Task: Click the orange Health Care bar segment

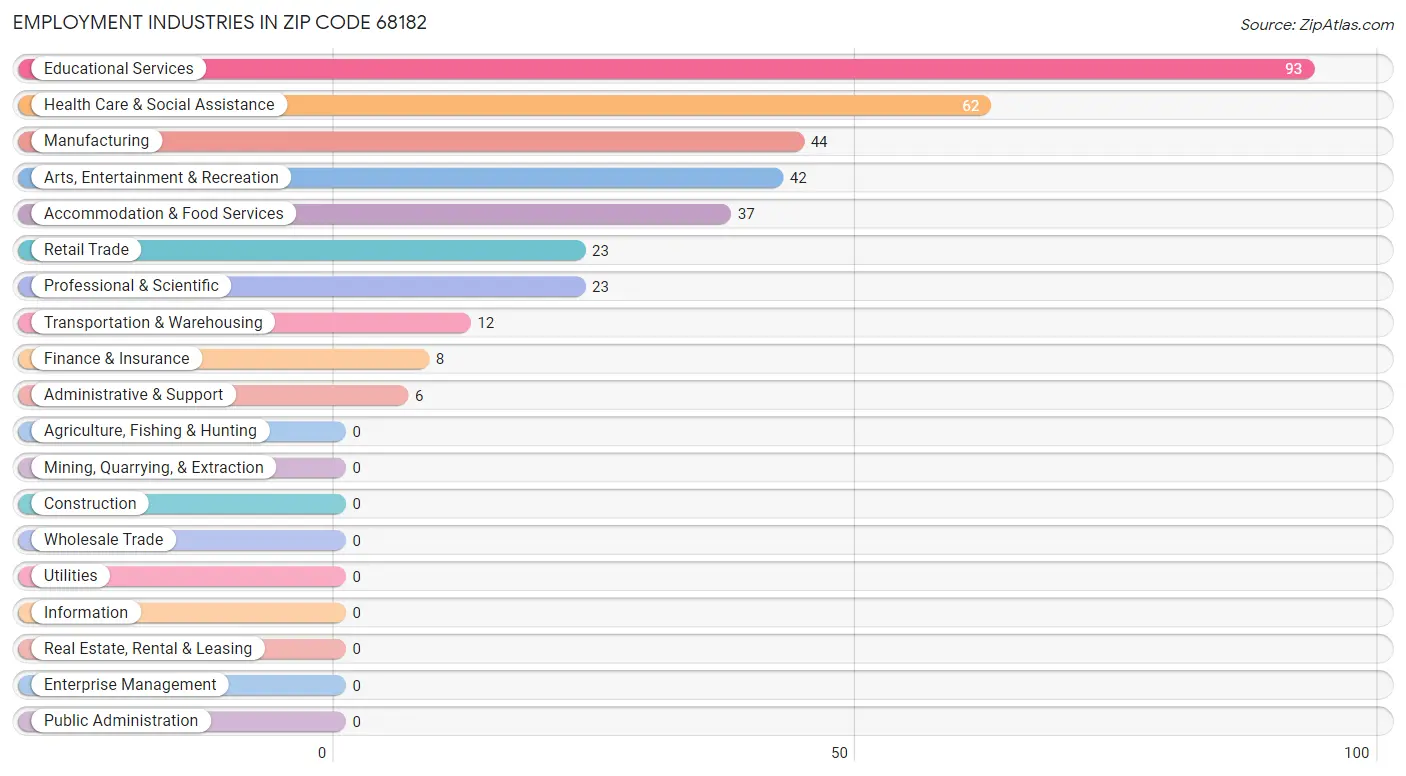Action: 504,105
